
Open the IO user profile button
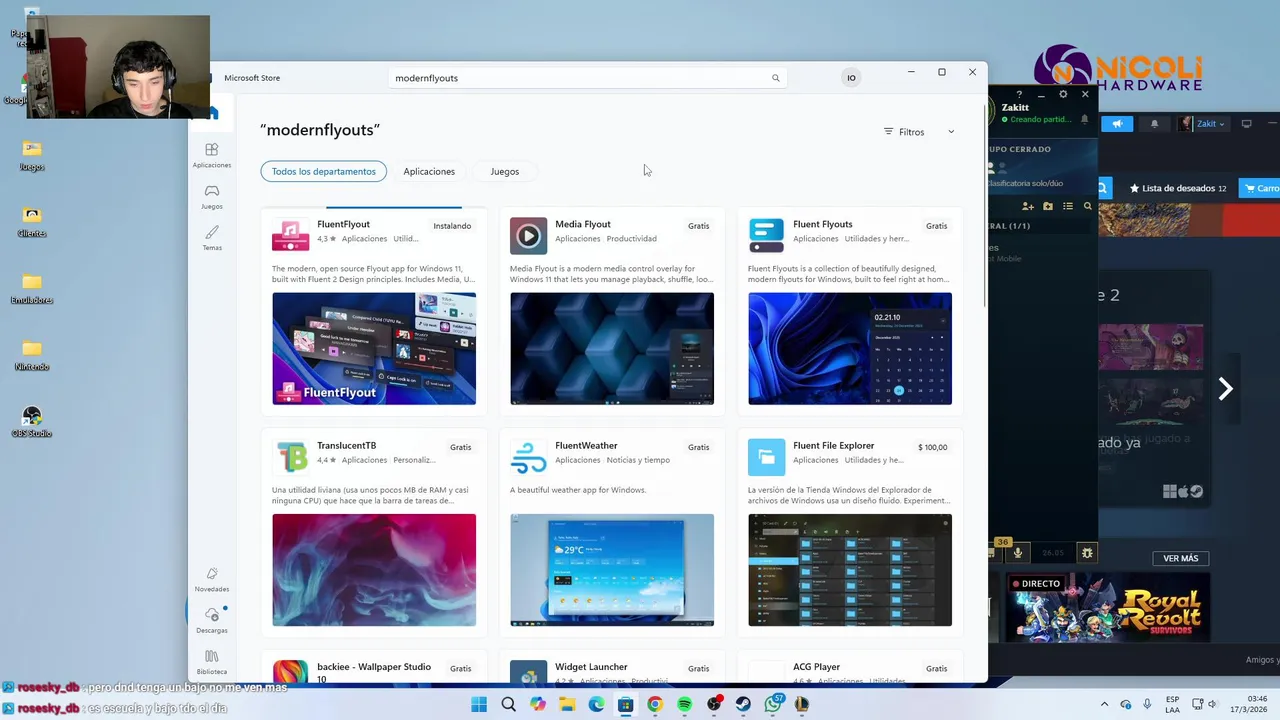(851, 78)
